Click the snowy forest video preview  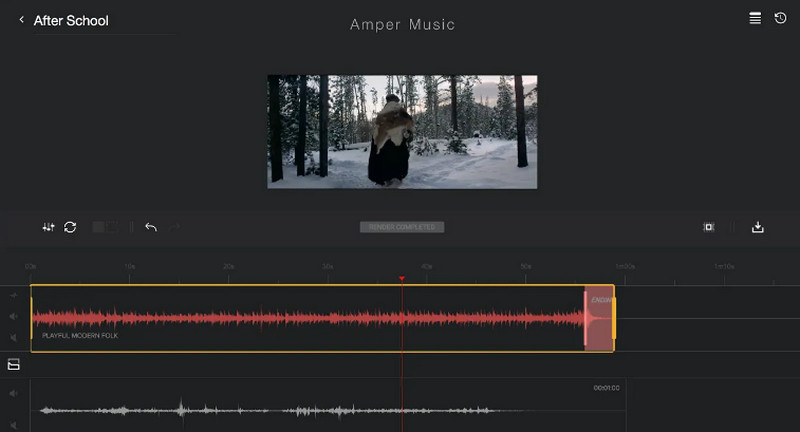point(402,131)
